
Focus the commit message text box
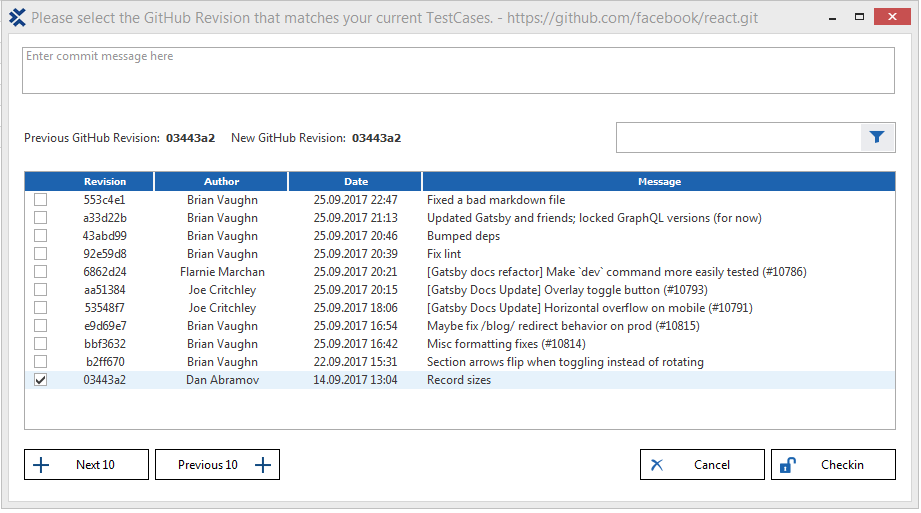(x=458, y=70)
